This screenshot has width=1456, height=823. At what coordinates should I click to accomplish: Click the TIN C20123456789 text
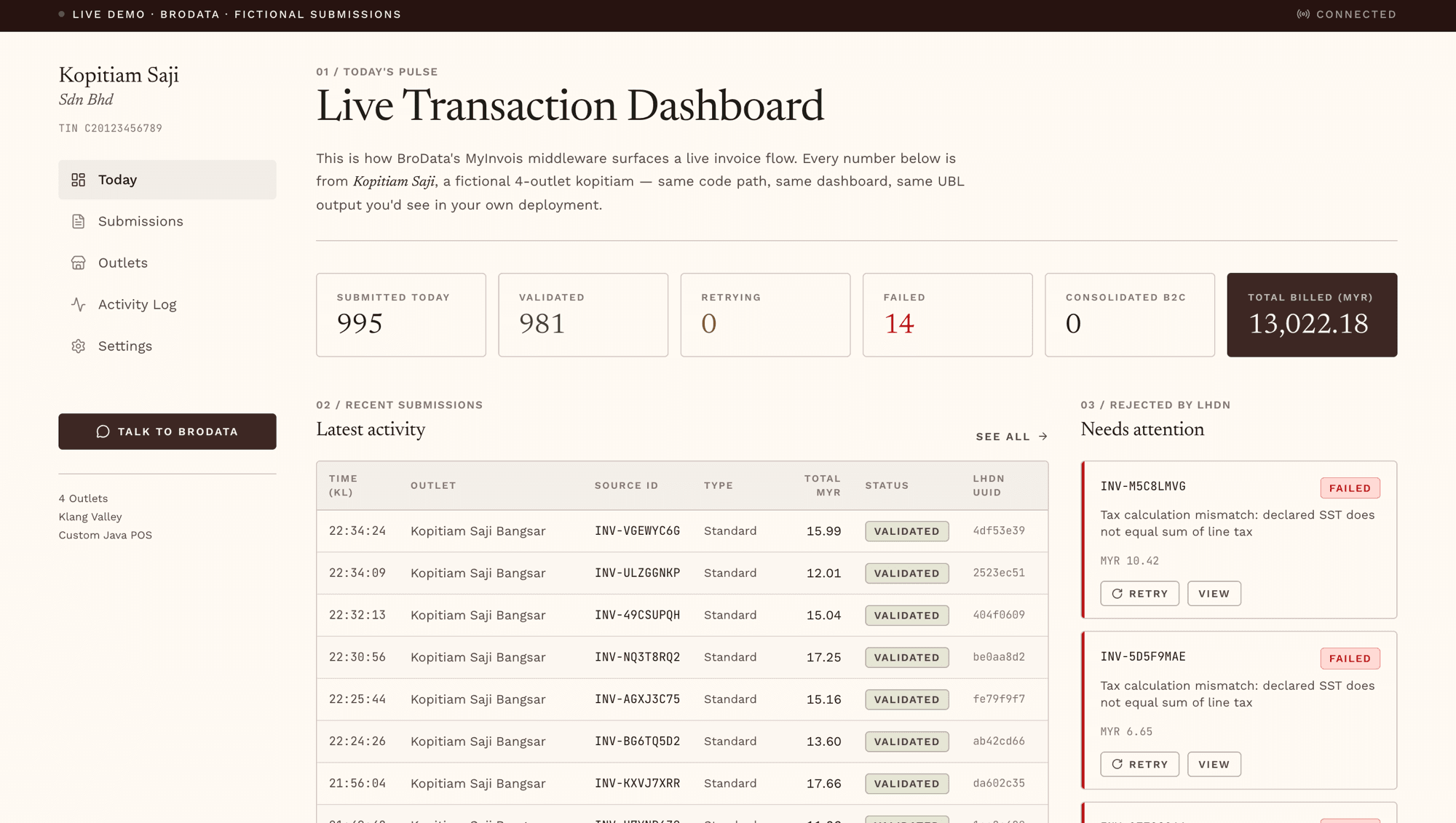[111, 129]
